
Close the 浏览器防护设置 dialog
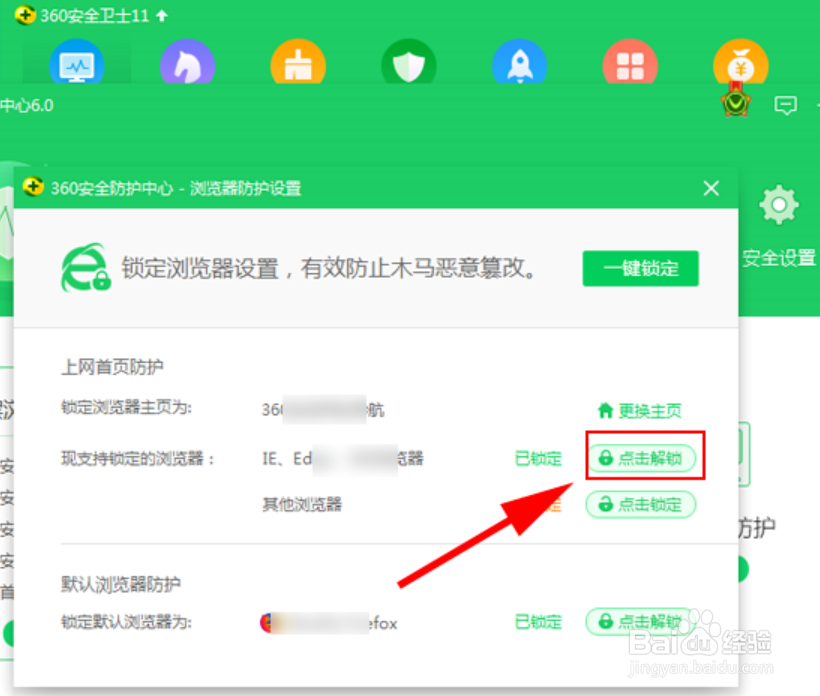[711, 188]
